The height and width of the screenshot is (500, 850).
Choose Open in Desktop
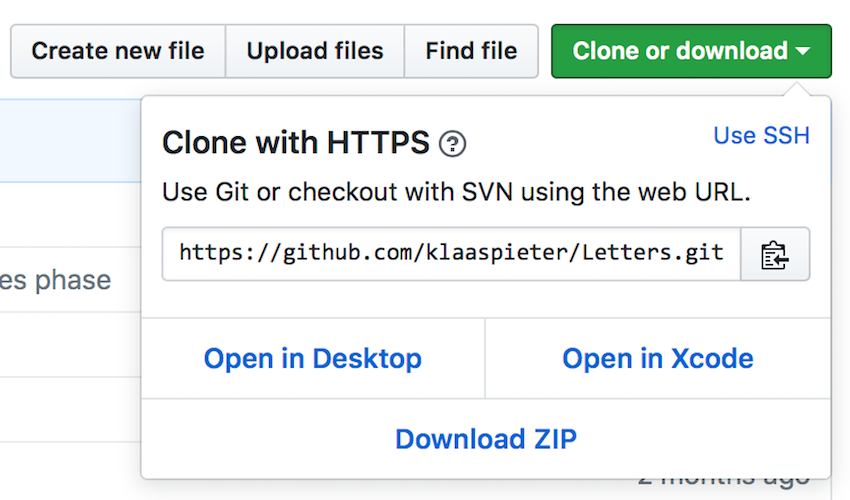coord(313,358)
